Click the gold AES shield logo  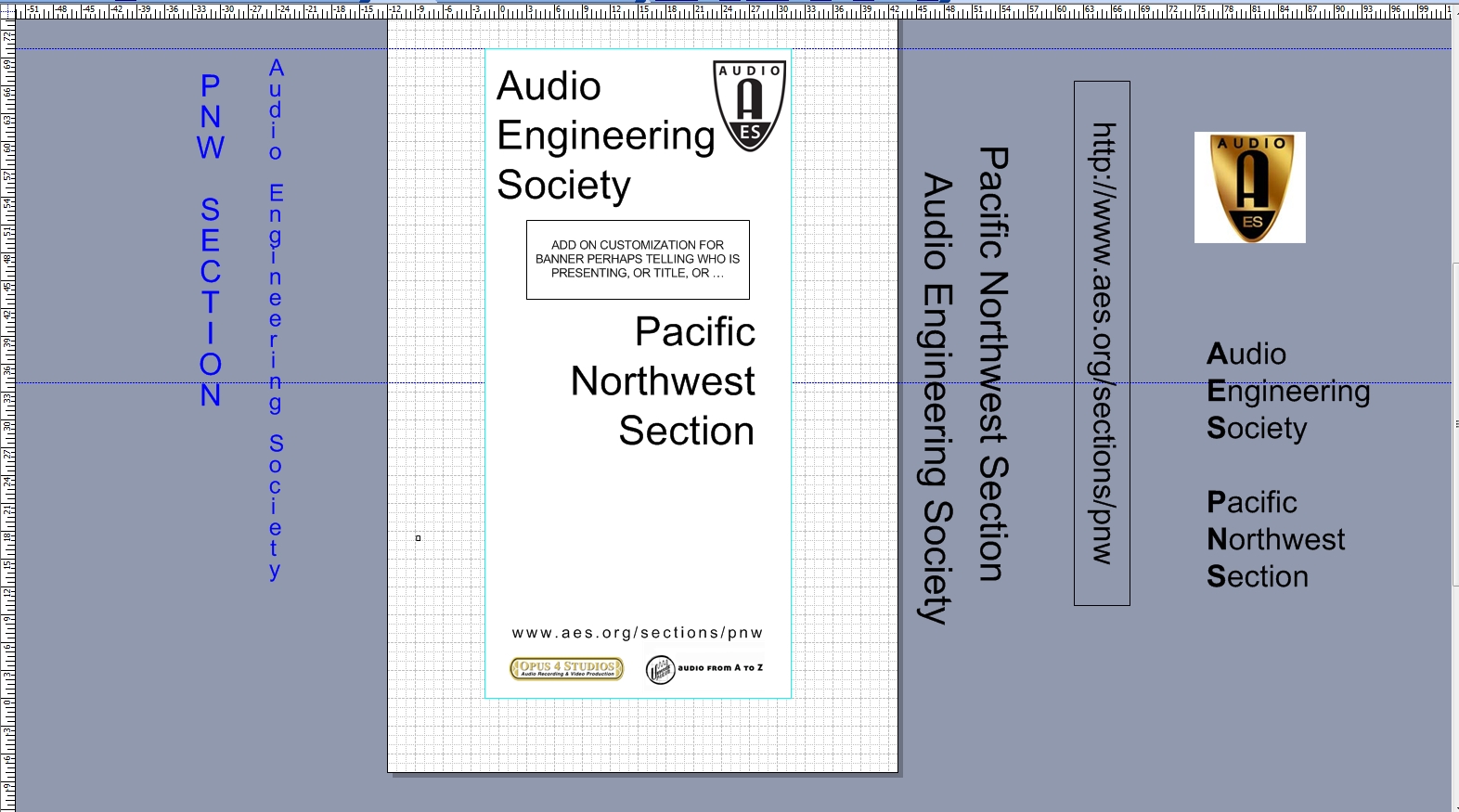click(x=1249, y=187)
